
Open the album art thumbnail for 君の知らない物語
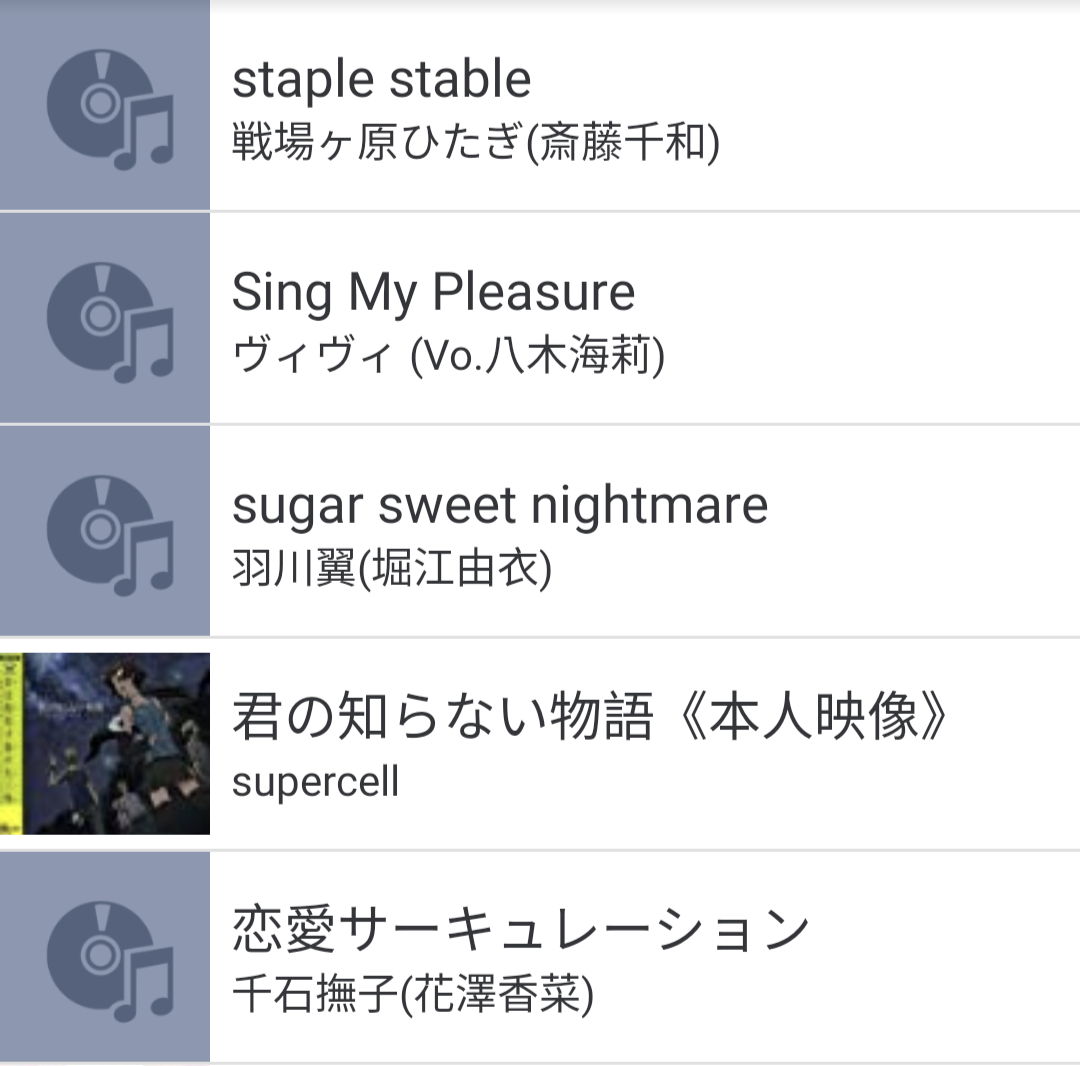105,744
